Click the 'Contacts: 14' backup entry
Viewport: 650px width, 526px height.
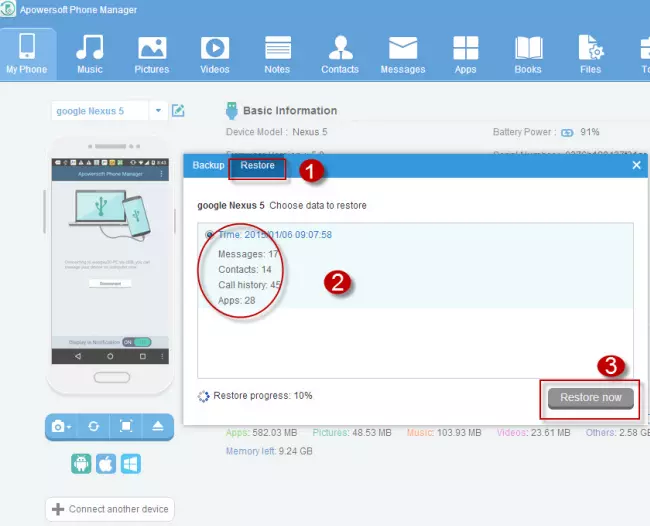[x=245, y=269]
